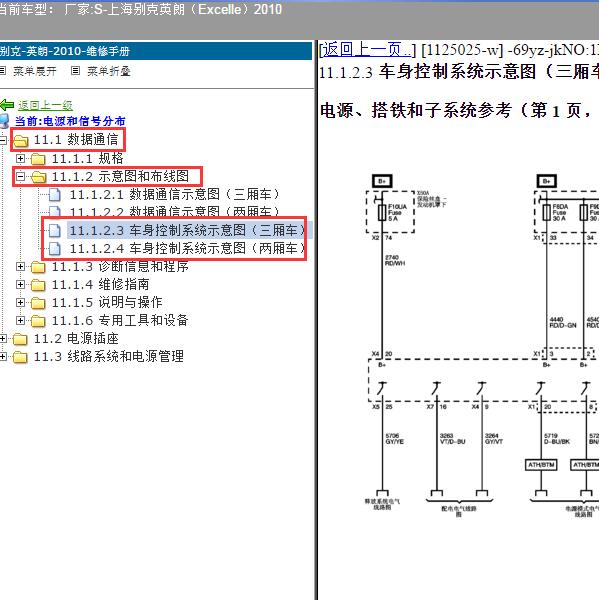Click the icon beside 菜单折叠

tap(75, 71)
